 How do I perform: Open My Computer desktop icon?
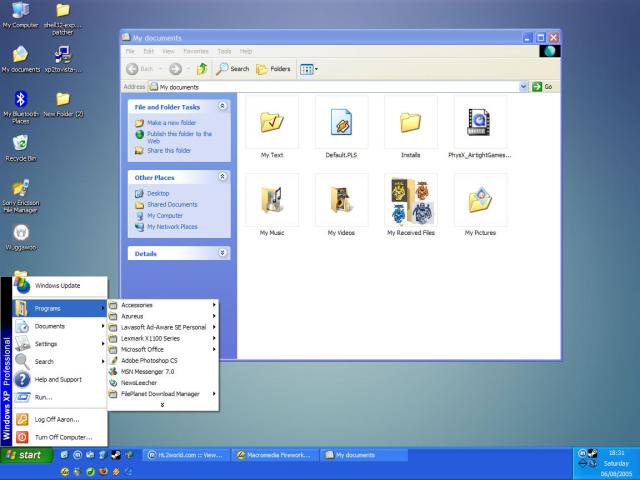pyautogui.click(x=20, y=16)
